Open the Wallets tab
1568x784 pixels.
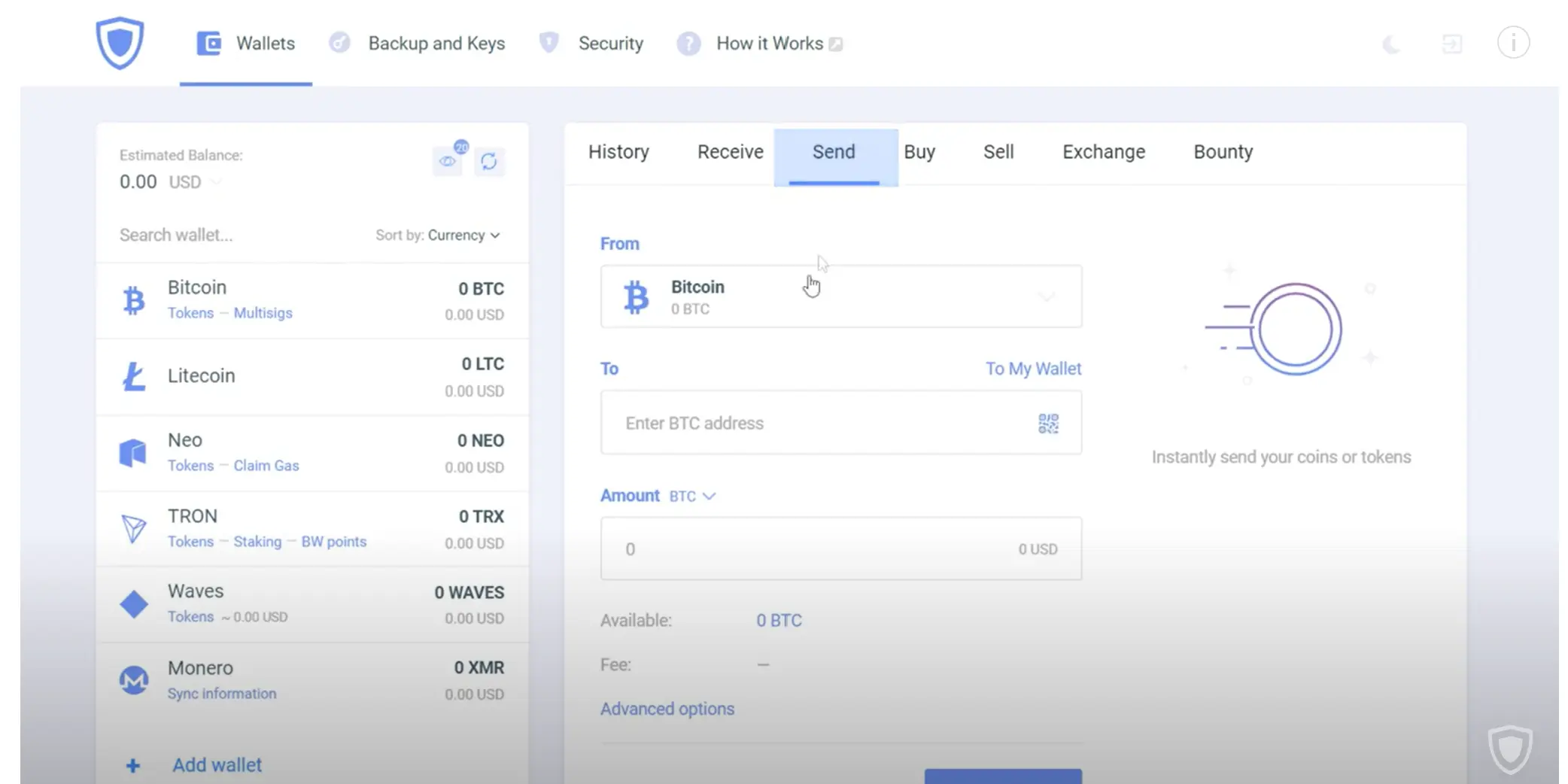[246, 44]
